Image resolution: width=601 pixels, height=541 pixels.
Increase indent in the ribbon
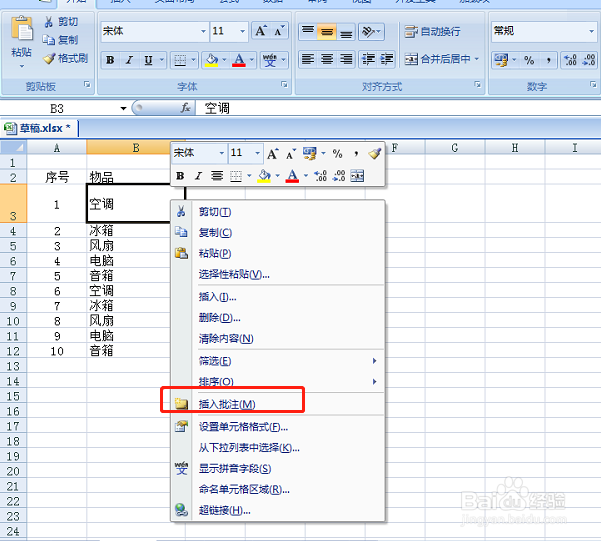point(386,59)
